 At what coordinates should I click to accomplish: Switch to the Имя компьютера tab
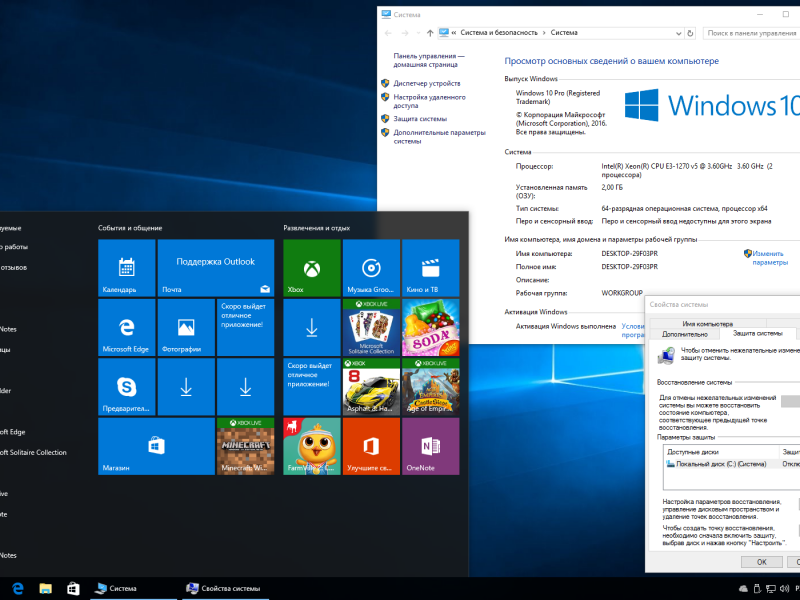coord(707,323)
